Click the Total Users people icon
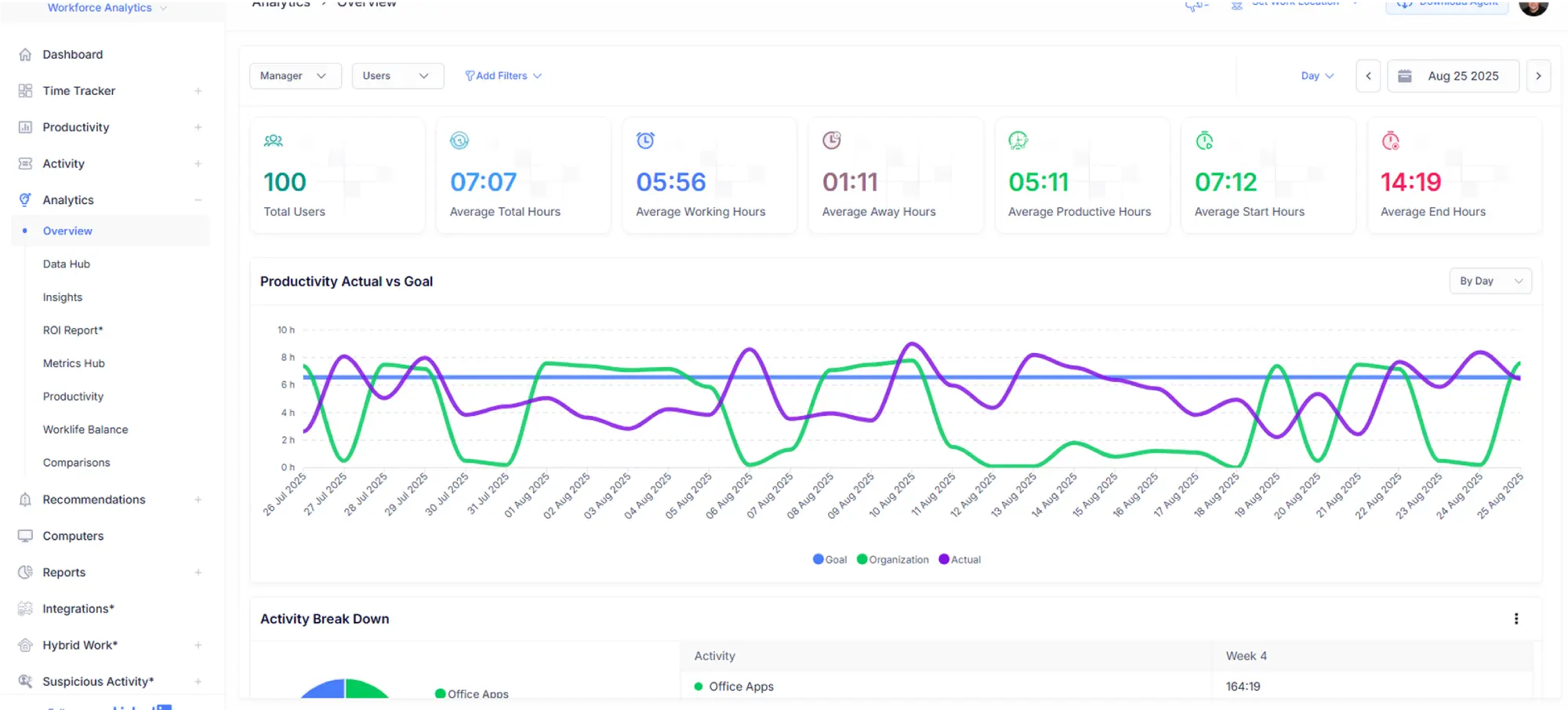This screenshot has width=1568, height=710. [274, 141]
